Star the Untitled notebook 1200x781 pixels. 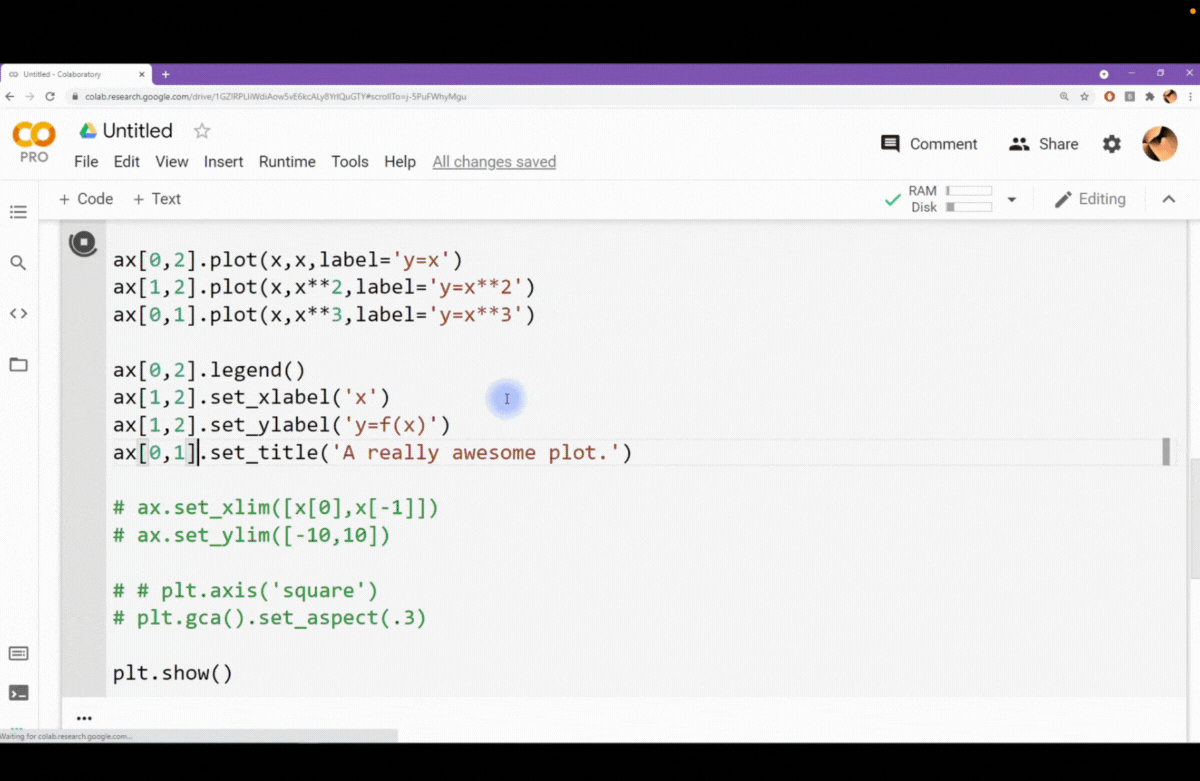[x=202, y=131]
